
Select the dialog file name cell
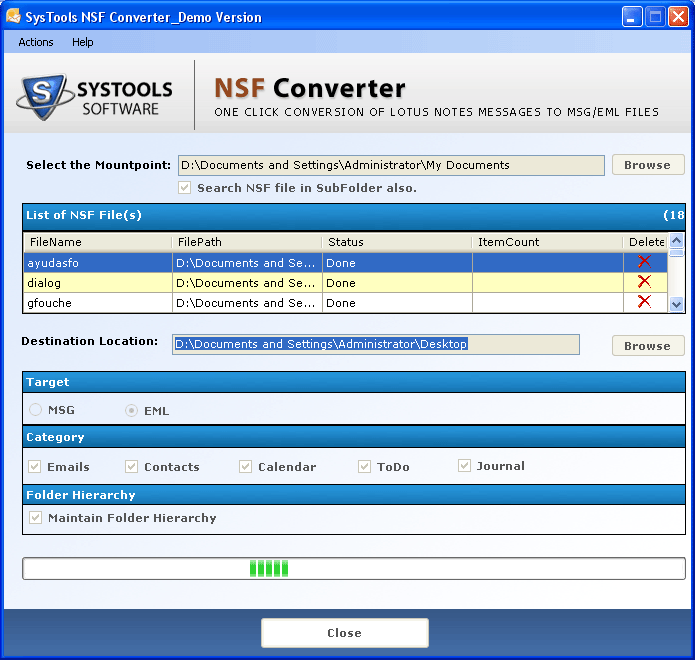click(x=98, y=283)
